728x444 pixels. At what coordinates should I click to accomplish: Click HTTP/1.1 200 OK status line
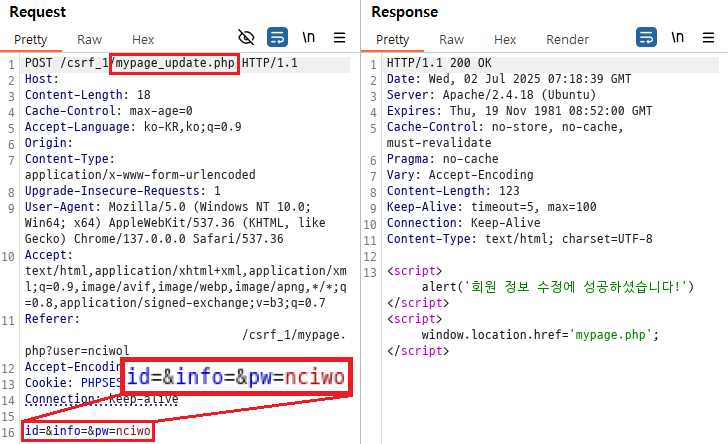coord(439,63)
